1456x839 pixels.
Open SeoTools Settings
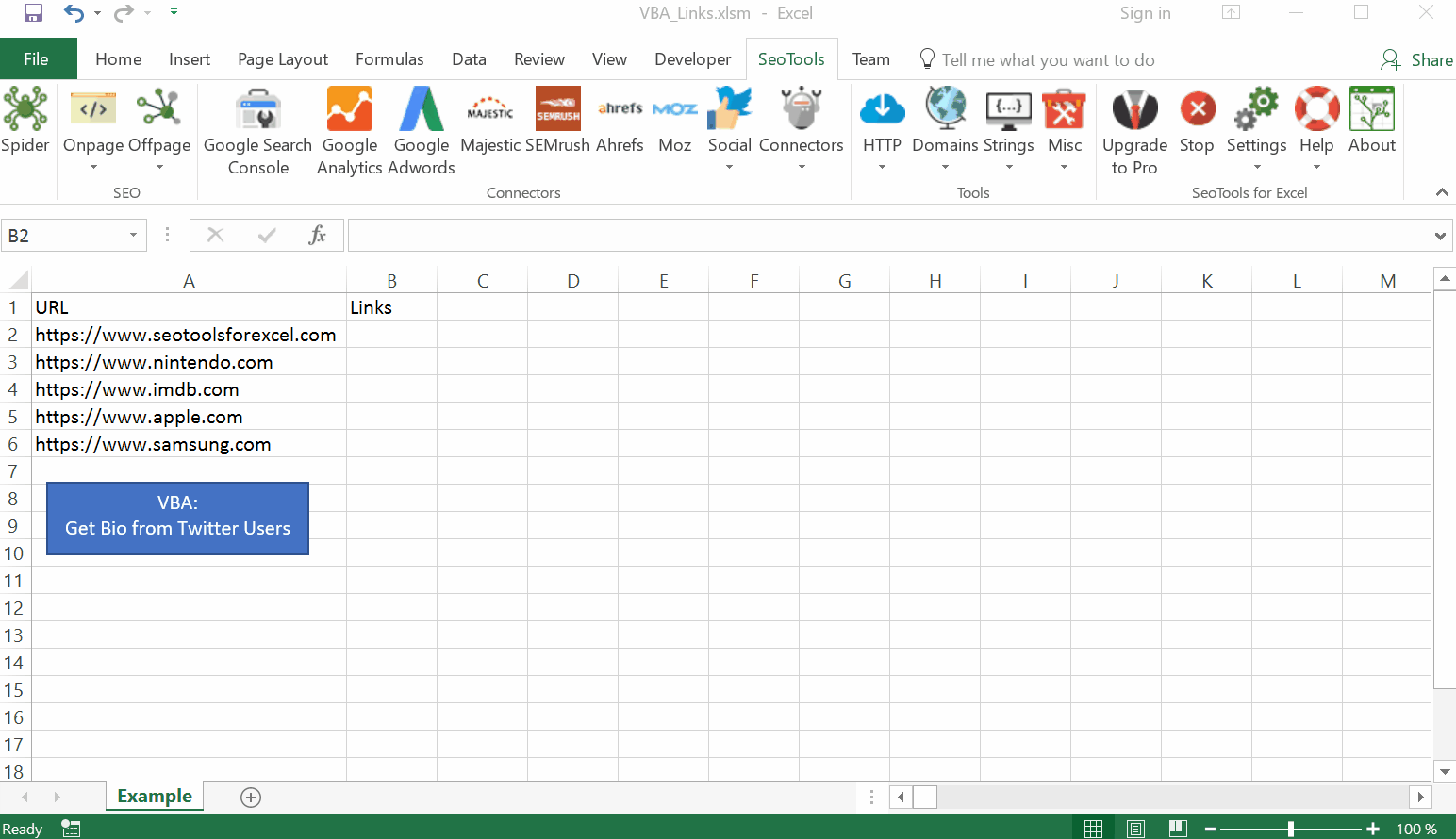(1257, 128)
